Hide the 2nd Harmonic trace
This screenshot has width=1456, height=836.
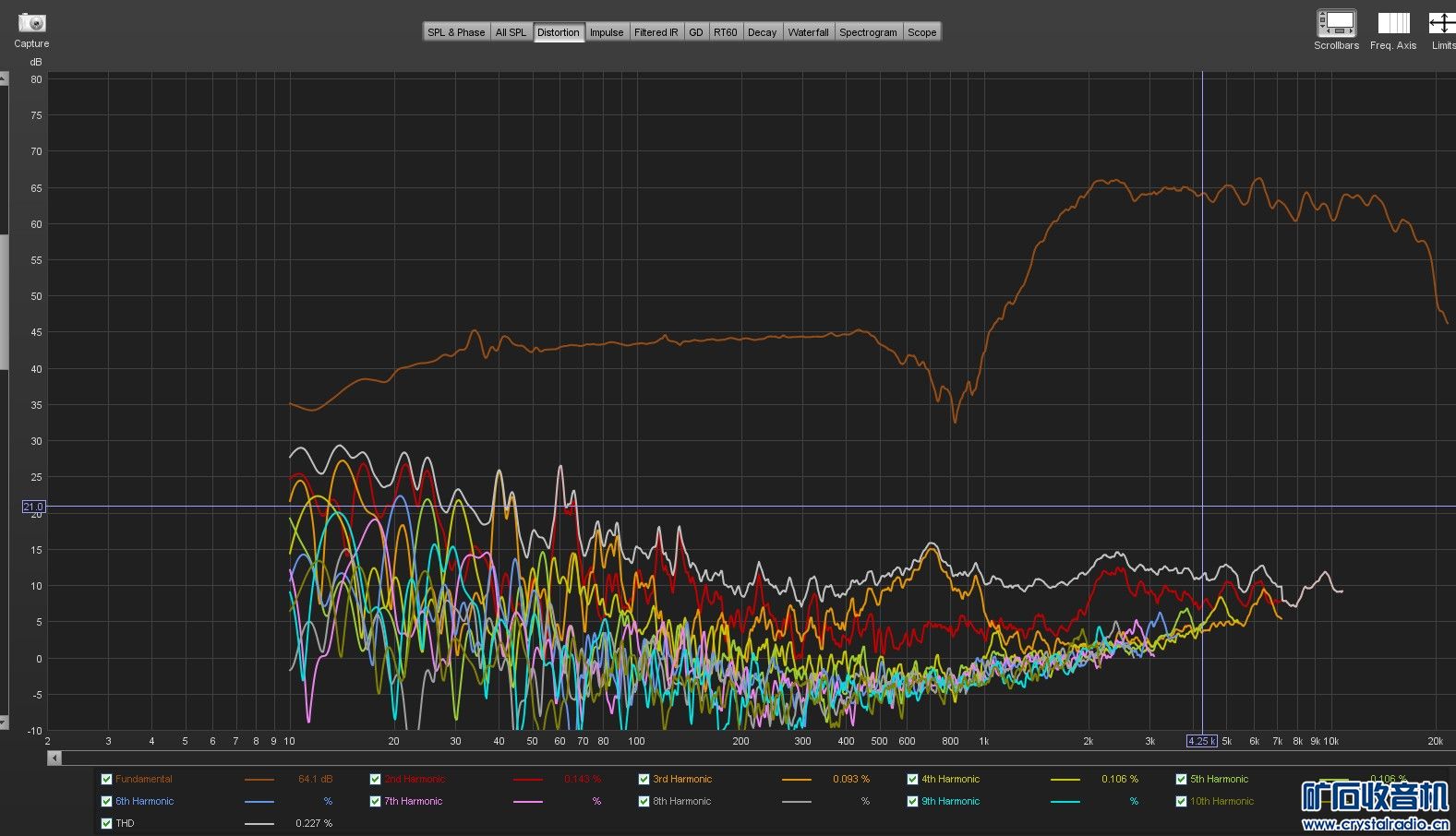tap(375, 779)
